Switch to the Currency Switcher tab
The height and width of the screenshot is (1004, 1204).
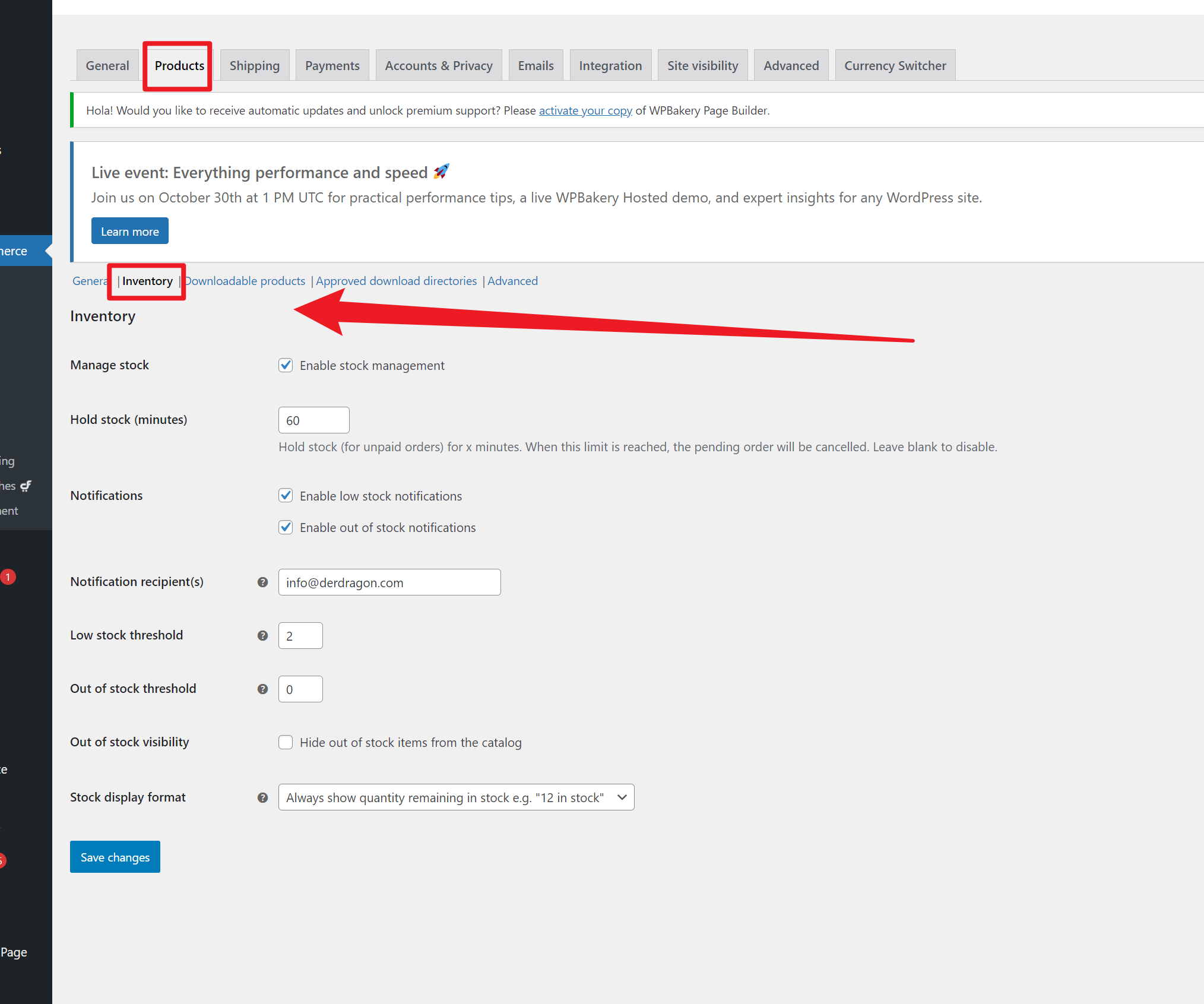click(x=895, y=65)
